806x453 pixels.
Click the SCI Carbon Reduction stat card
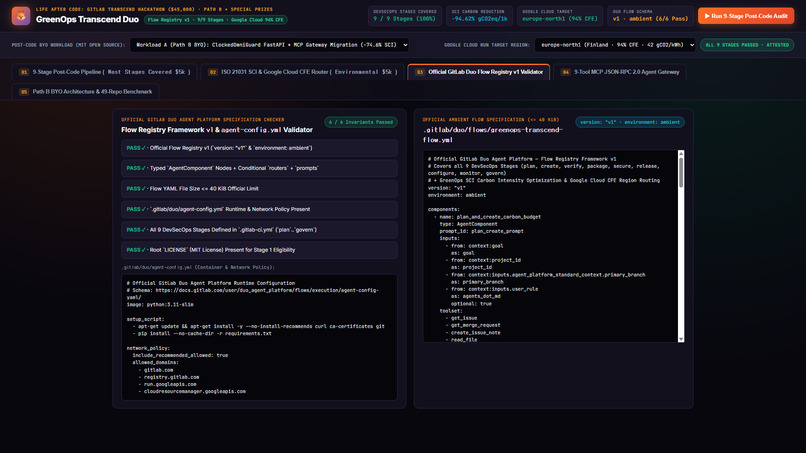tap(479, 15)
